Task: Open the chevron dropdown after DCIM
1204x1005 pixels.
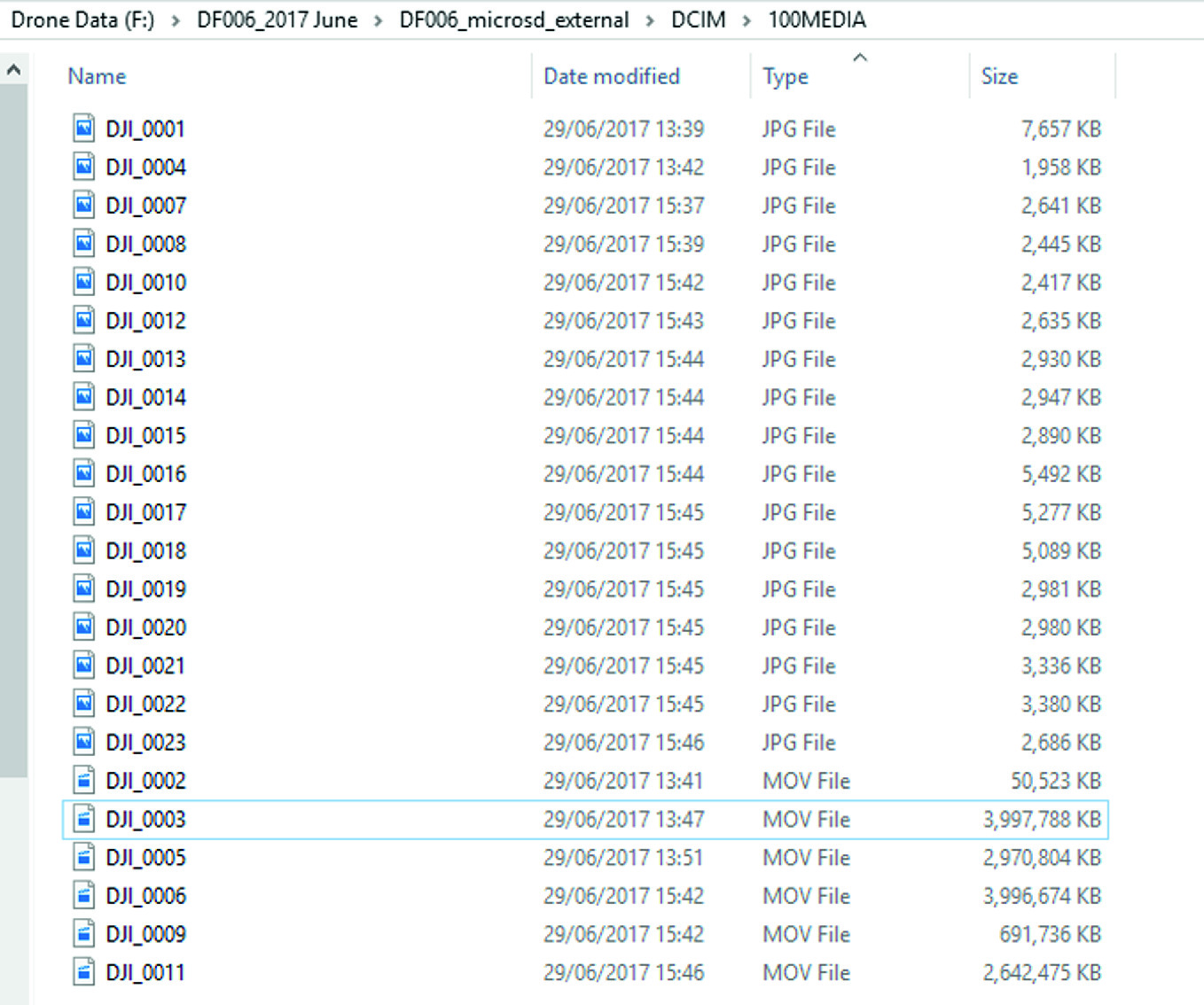Action: click(747, 20)
